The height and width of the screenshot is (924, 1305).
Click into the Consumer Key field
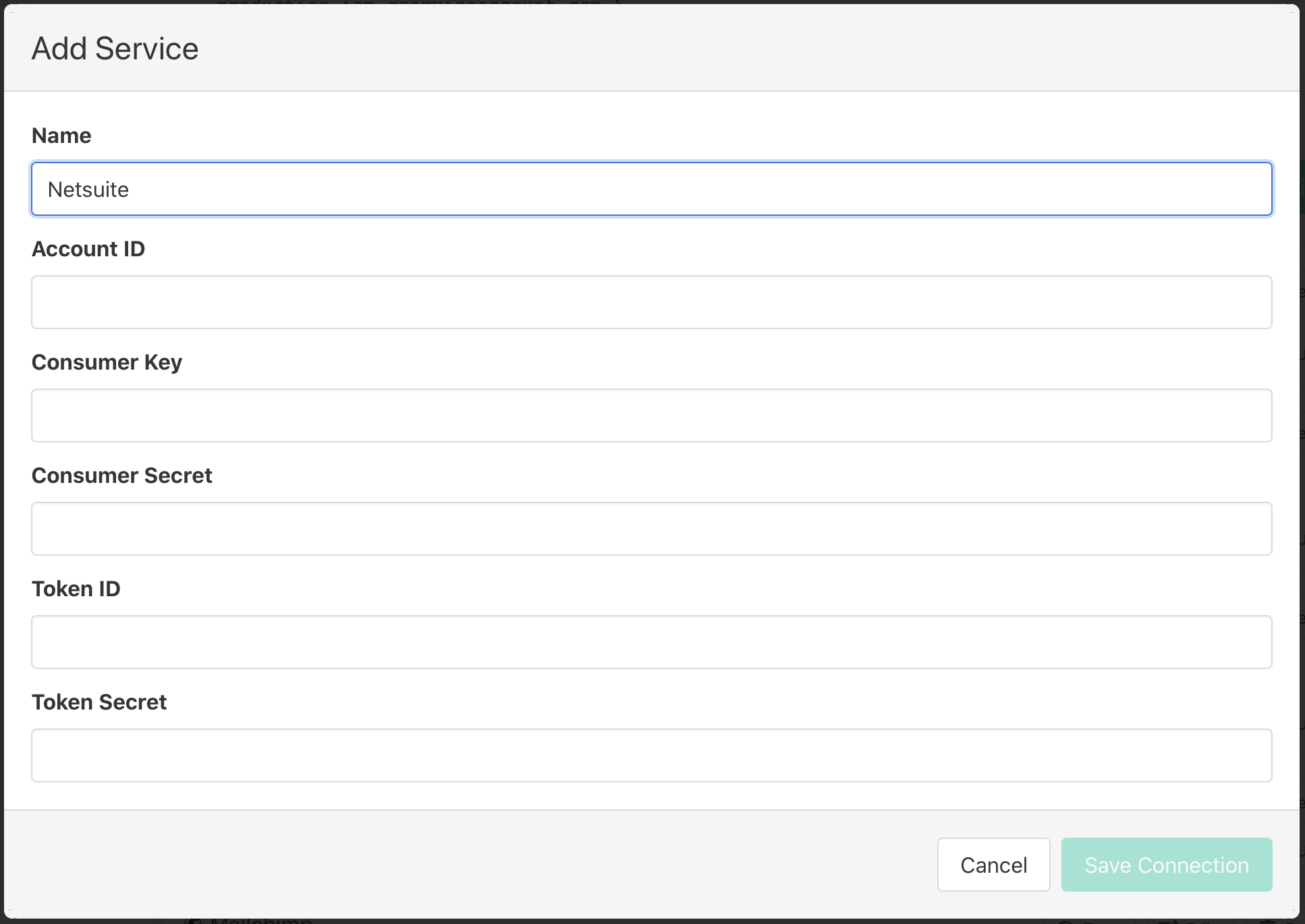[x=651, y=415]
